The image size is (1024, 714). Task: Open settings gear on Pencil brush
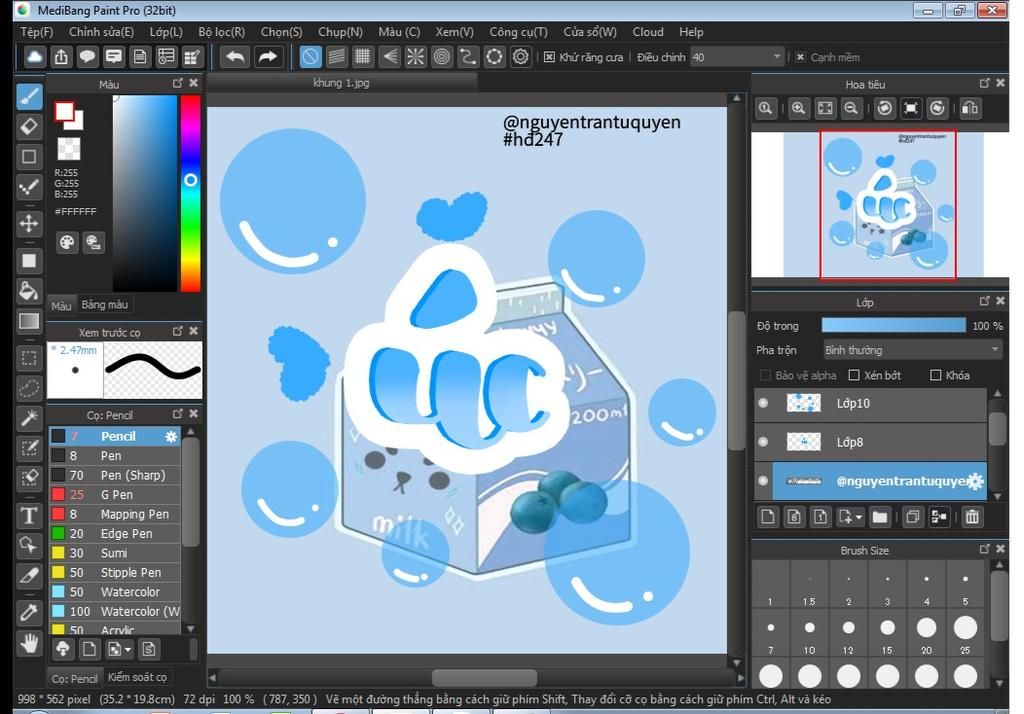pyautogui.click(x=171, y=436)
